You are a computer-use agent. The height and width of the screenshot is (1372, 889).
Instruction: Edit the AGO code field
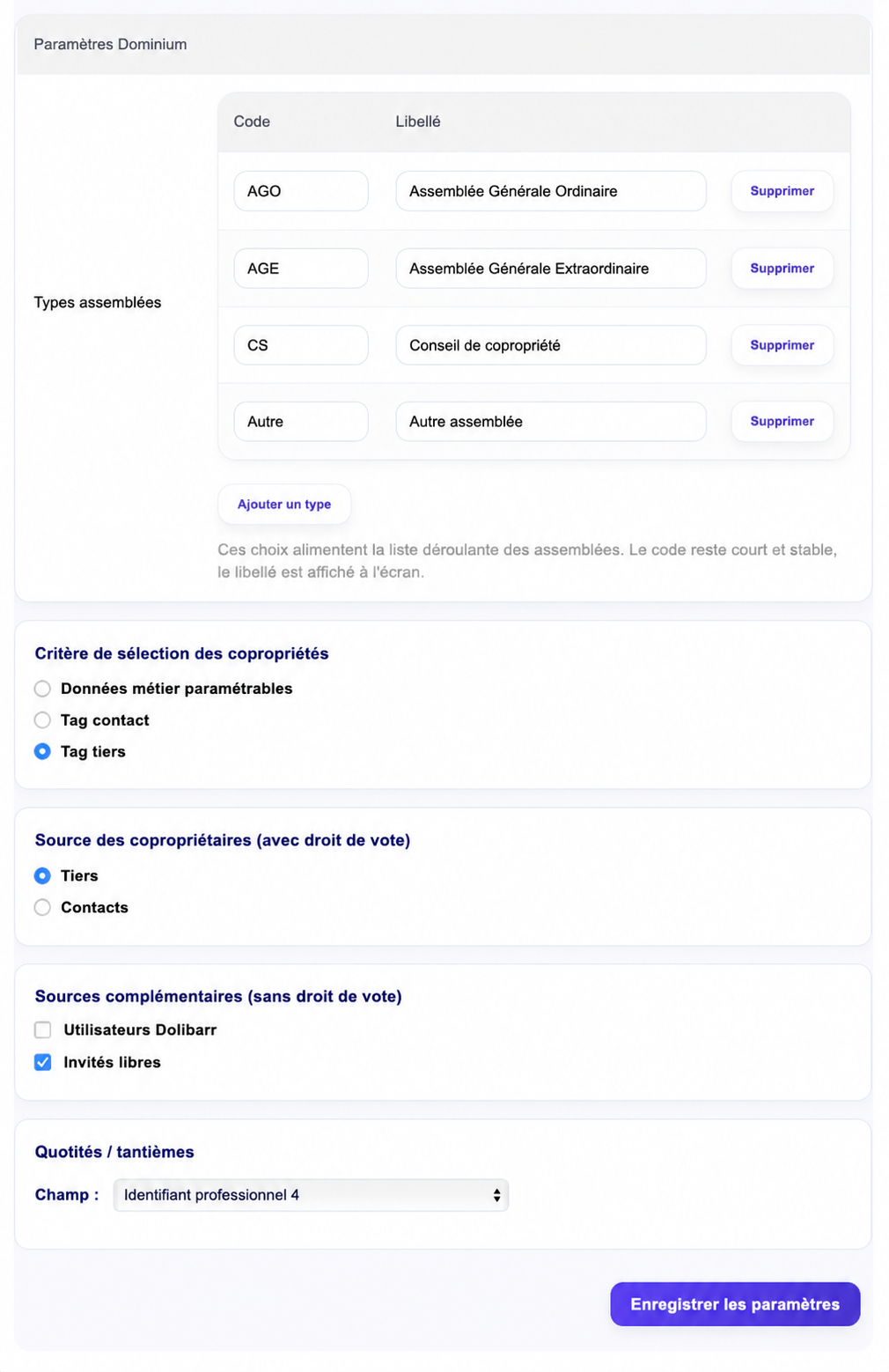point(301,191)
